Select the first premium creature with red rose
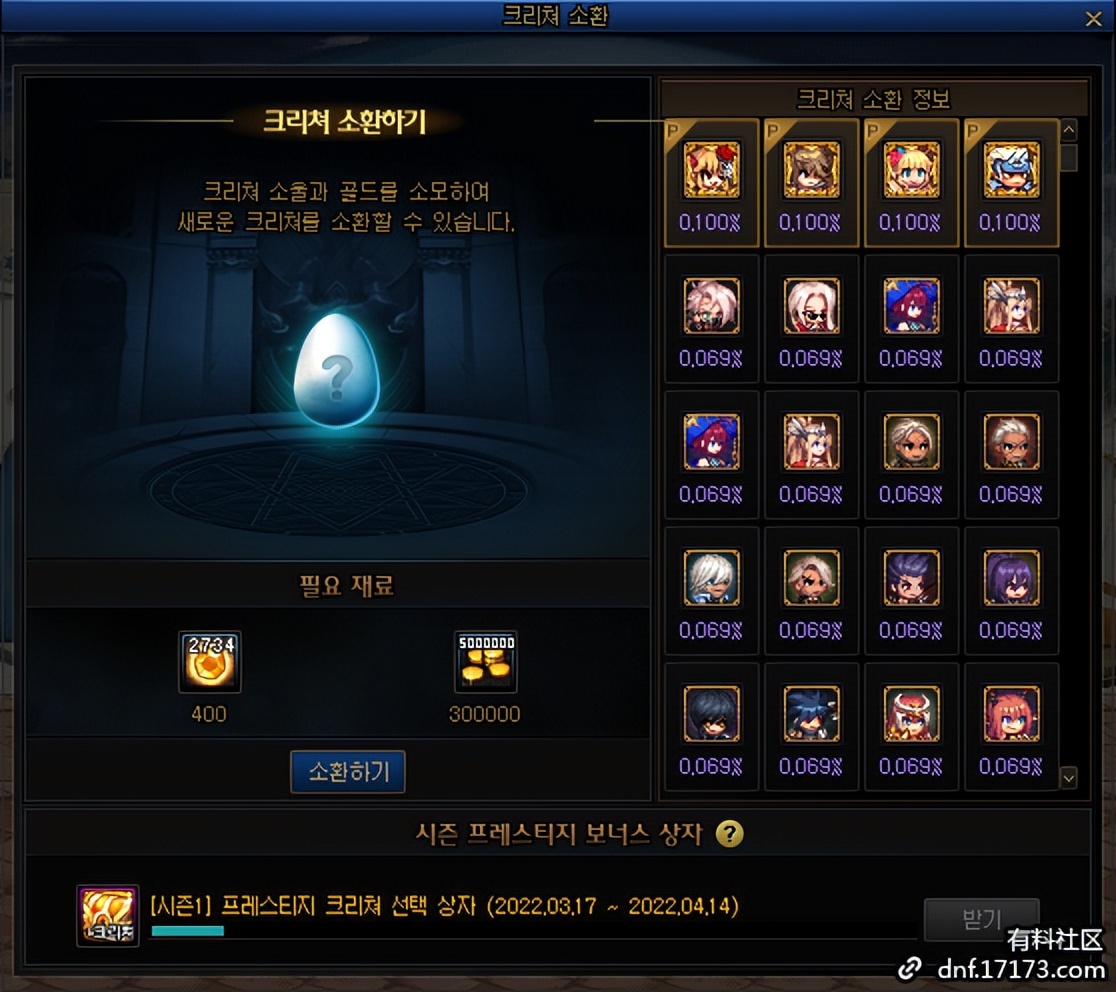This screenshot has width=1116, height=992. [711, 170]
